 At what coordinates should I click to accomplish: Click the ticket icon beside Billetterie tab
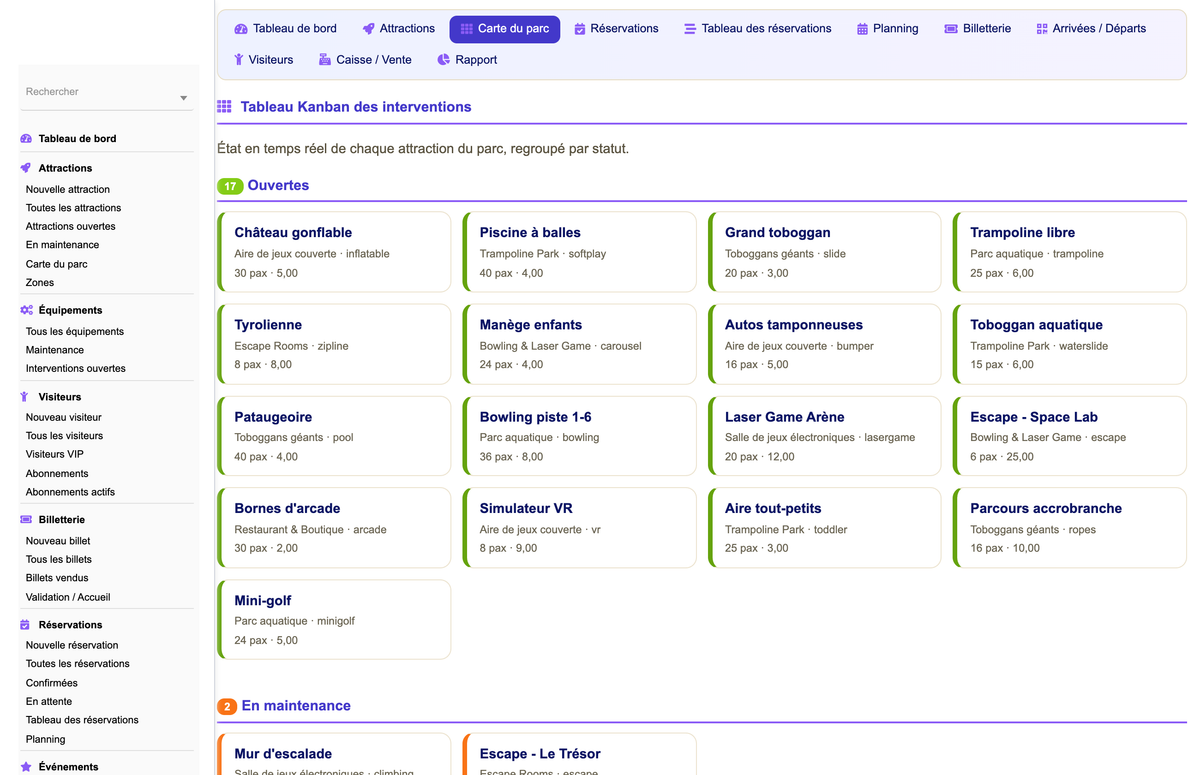pos(951,29)
